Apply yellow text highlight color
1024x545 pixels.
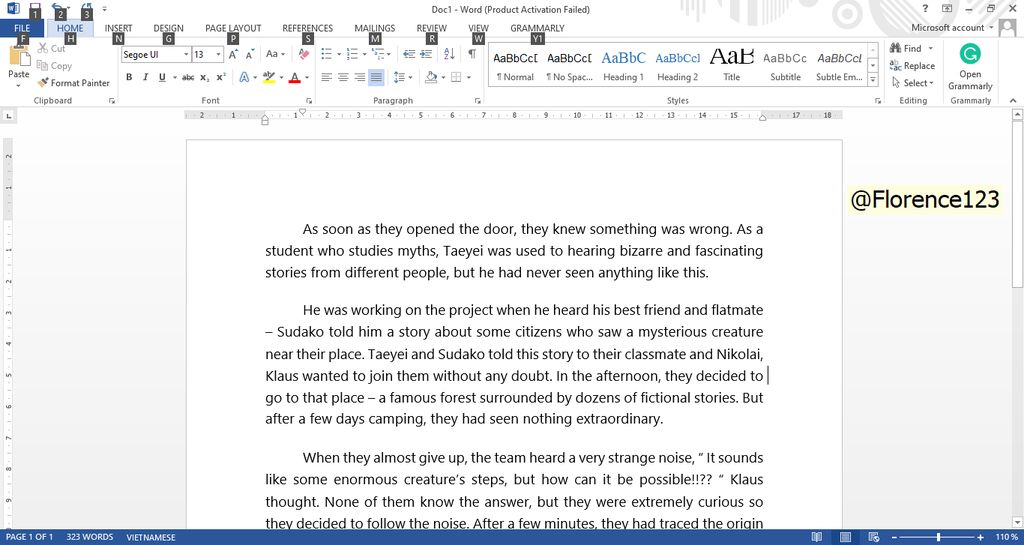coord(268,77)
